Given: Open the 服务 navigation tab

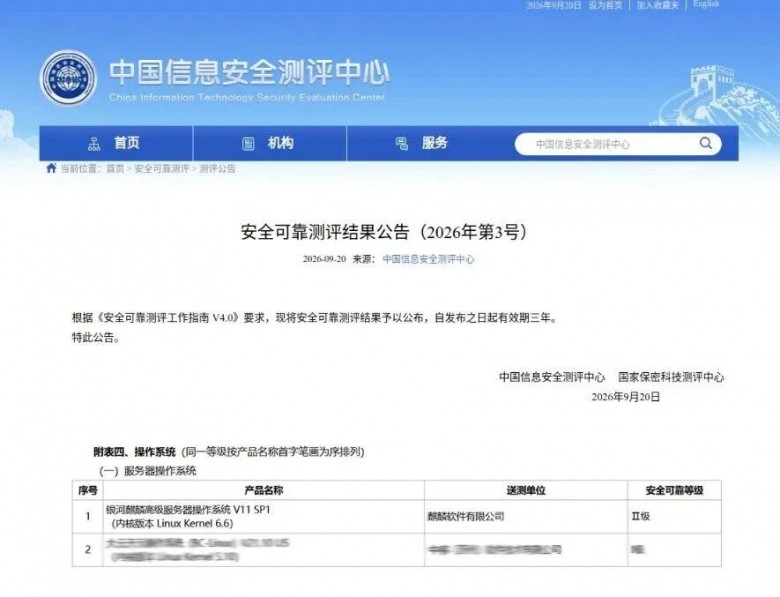Looking at the screenshot, I should (423, 143).
